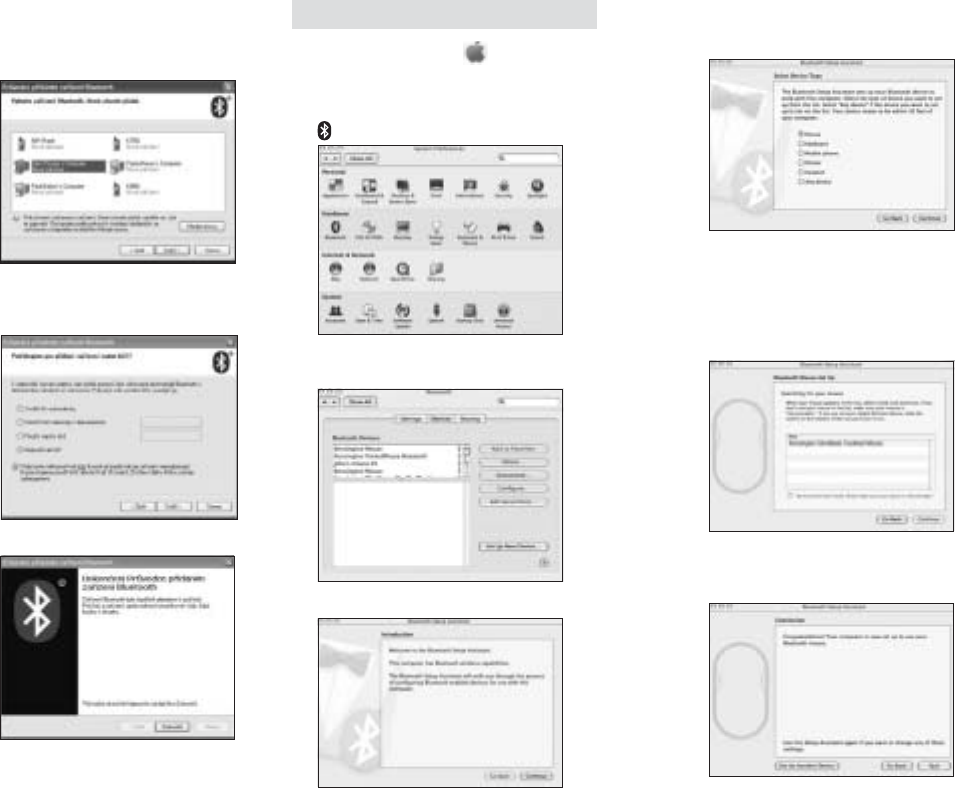Select Keyboard device type radio
Screen dimensions: 955x788
[x=801, y=143]
